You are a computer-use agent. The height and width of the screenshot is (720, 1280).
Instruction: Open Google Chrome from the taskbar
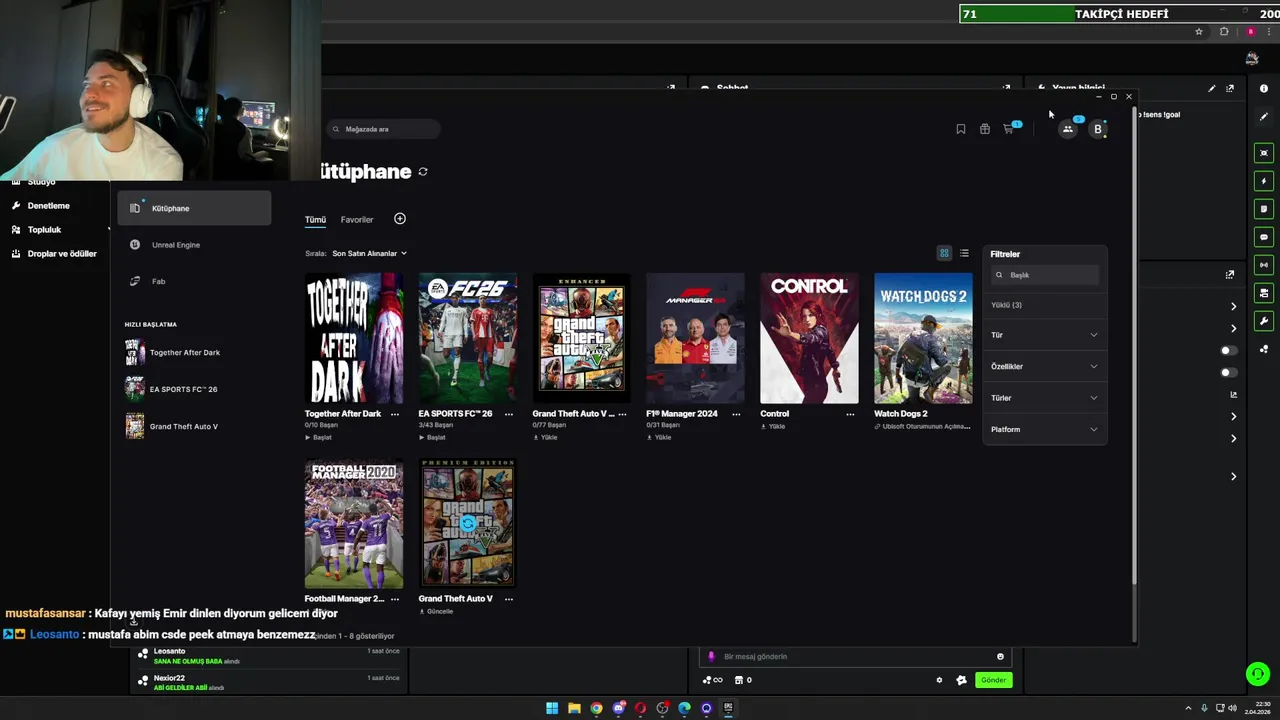[596, 708]
